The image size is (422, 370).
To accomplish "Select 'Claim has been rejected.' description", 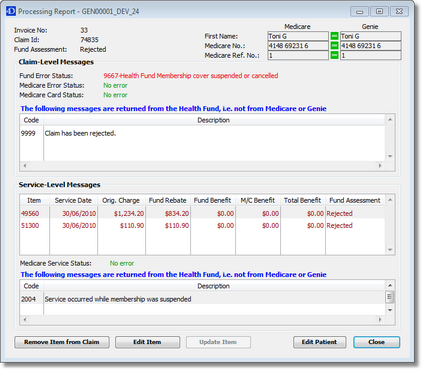I will (80, 133).
